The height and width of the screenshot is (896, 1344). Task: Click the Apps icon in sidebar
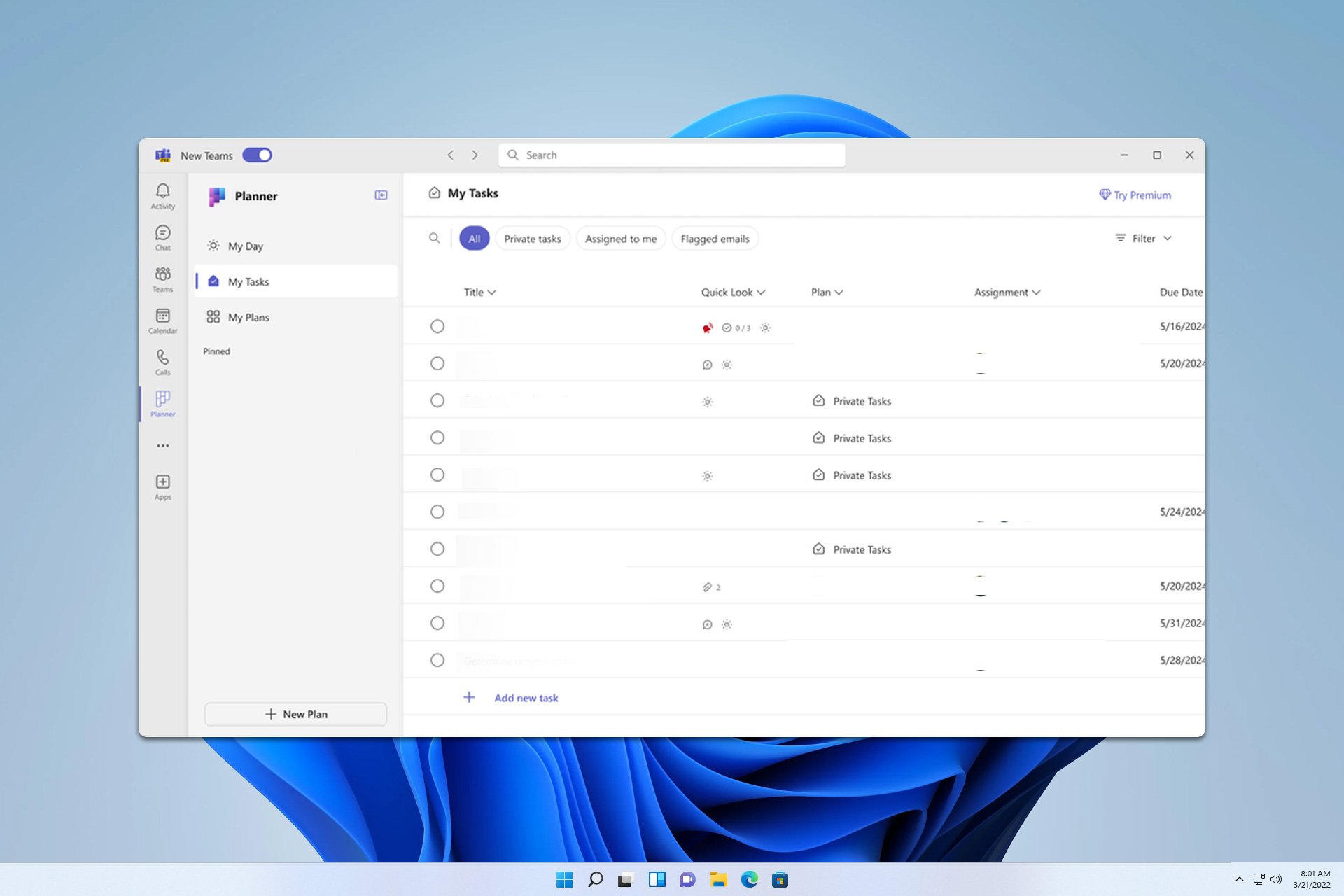[162, 482]
